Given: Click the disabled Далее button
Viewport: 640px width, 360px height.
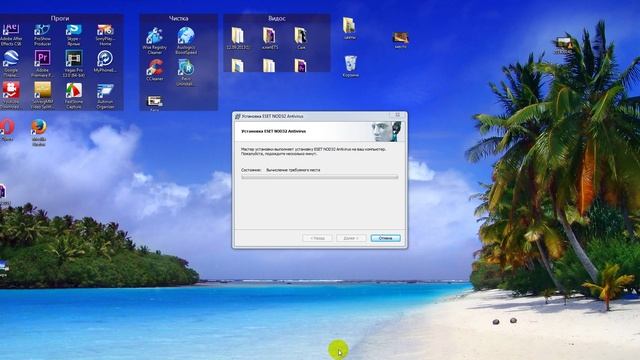Looking at the screenshot, I should tap(351, 238).
